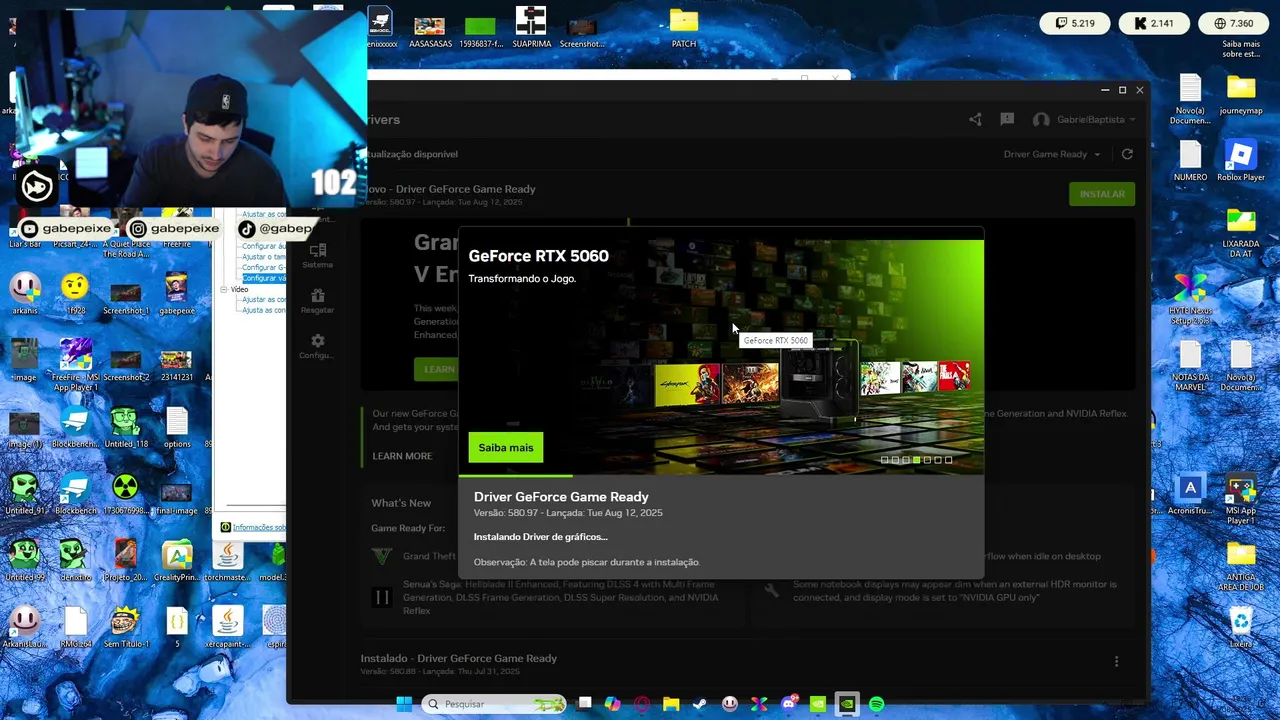Click the LEARN MORE link under the article
Viewport: 1280px width, 720px height.
click(x=402, y=456)
